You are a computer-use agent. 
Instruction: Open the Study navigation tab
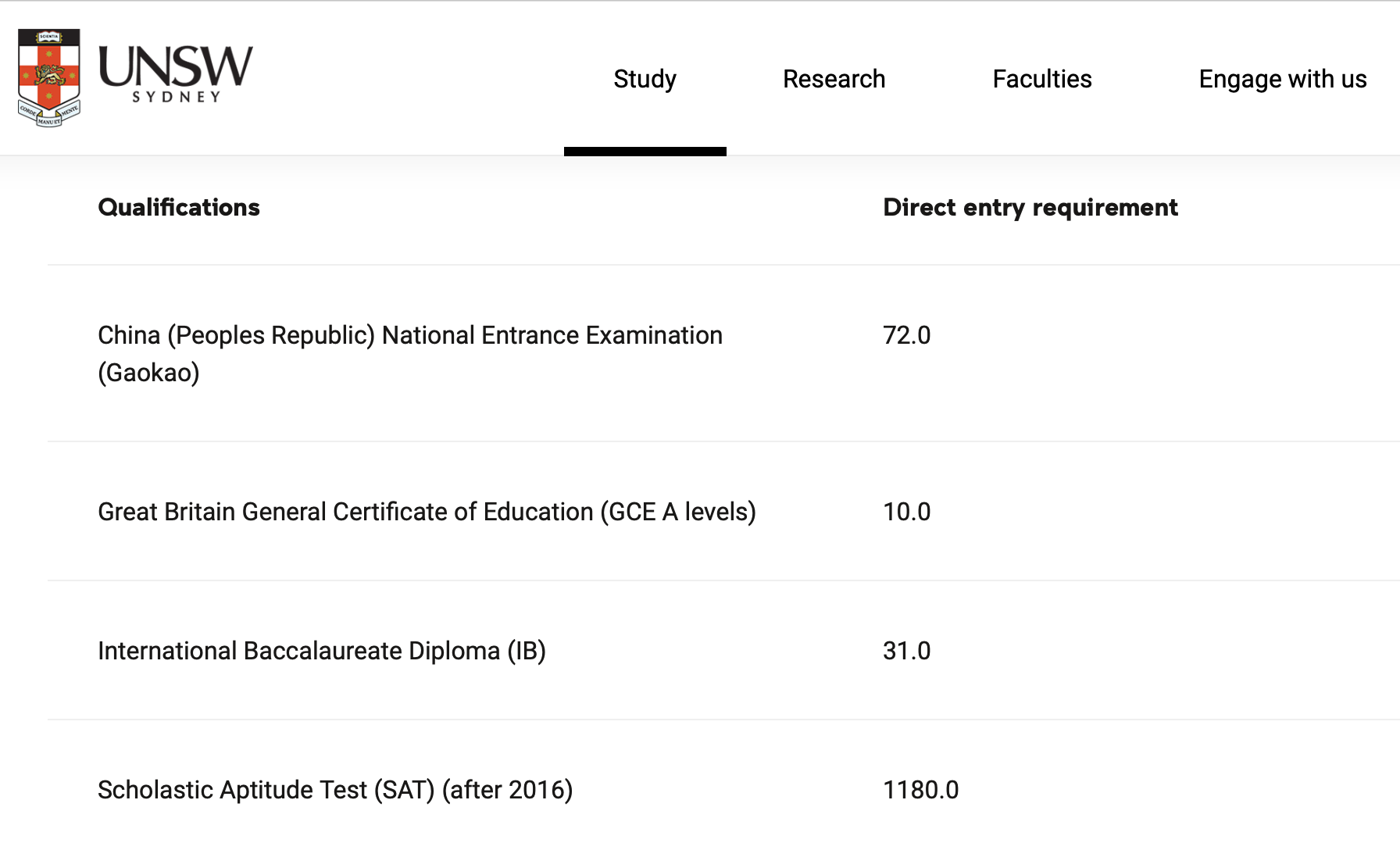(645, 79)
